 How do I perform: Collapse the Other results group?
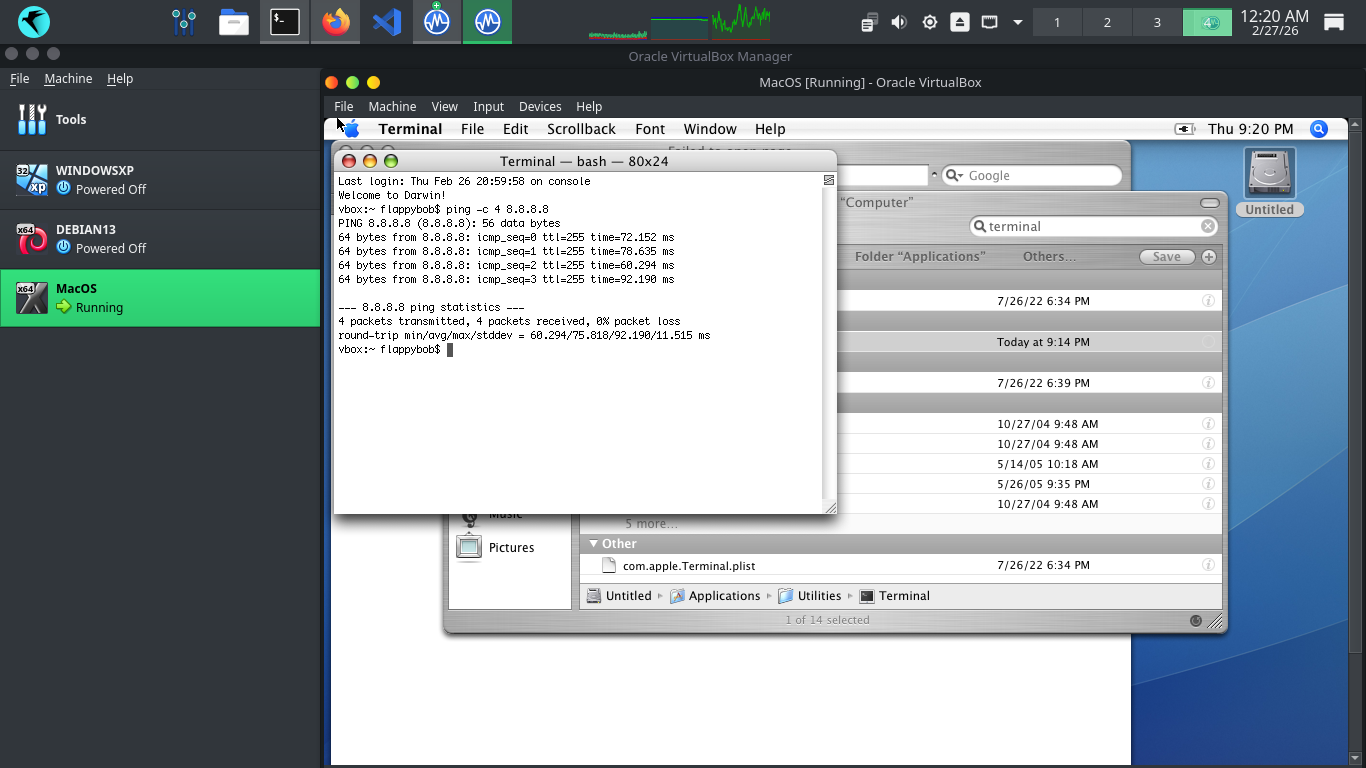593,544
